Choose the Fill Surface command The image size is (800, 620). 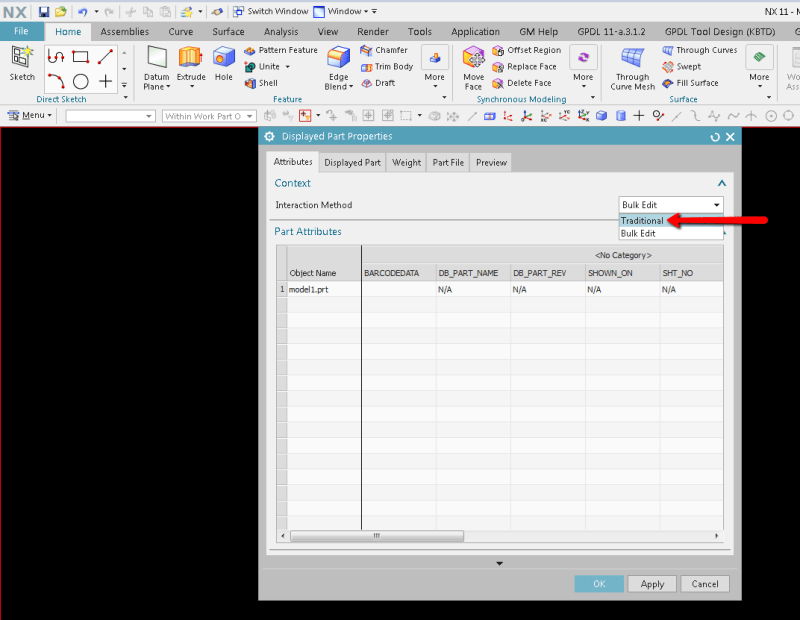[x=690, y=83]
